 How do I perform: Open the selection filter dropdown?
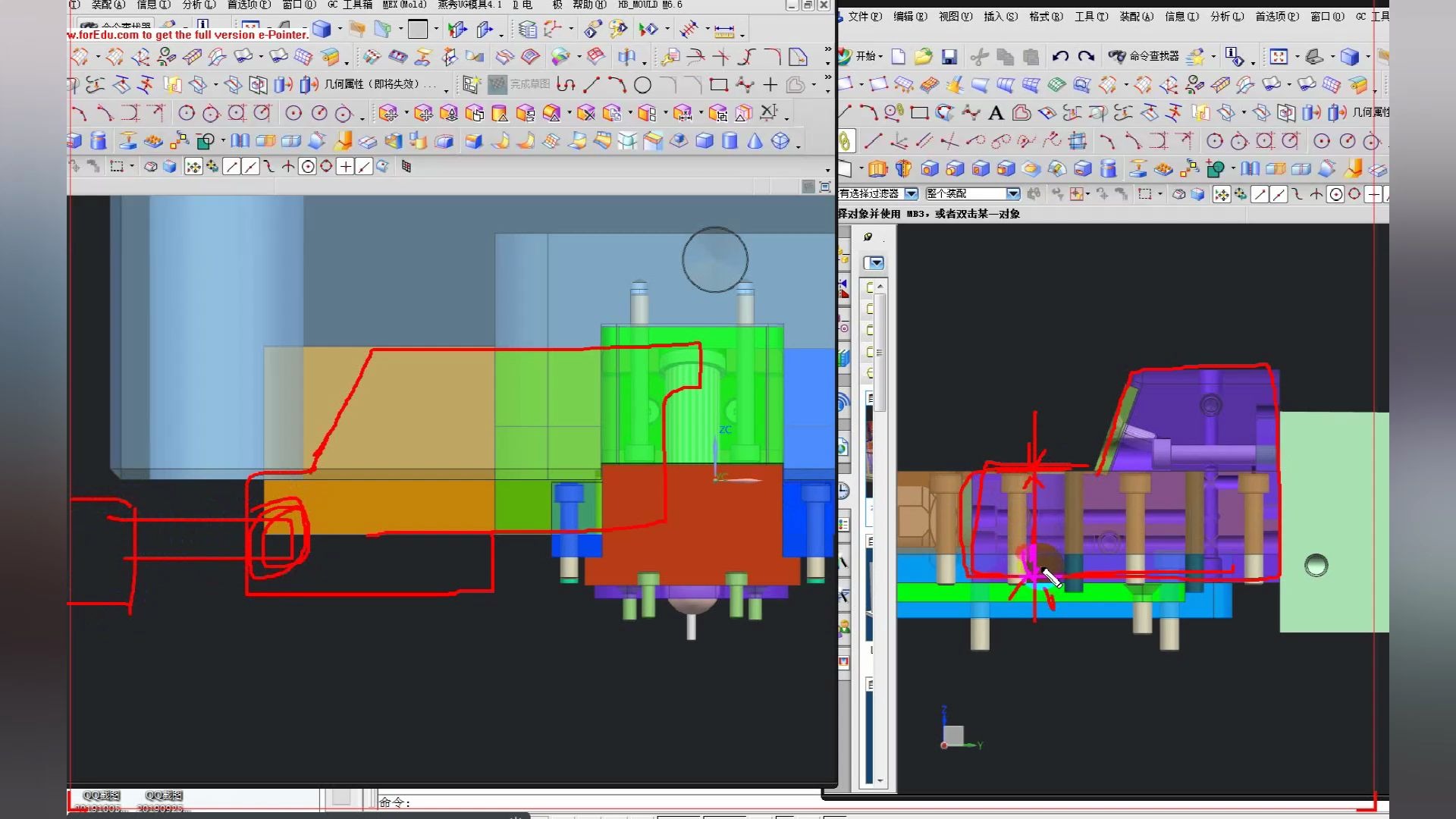912,194
